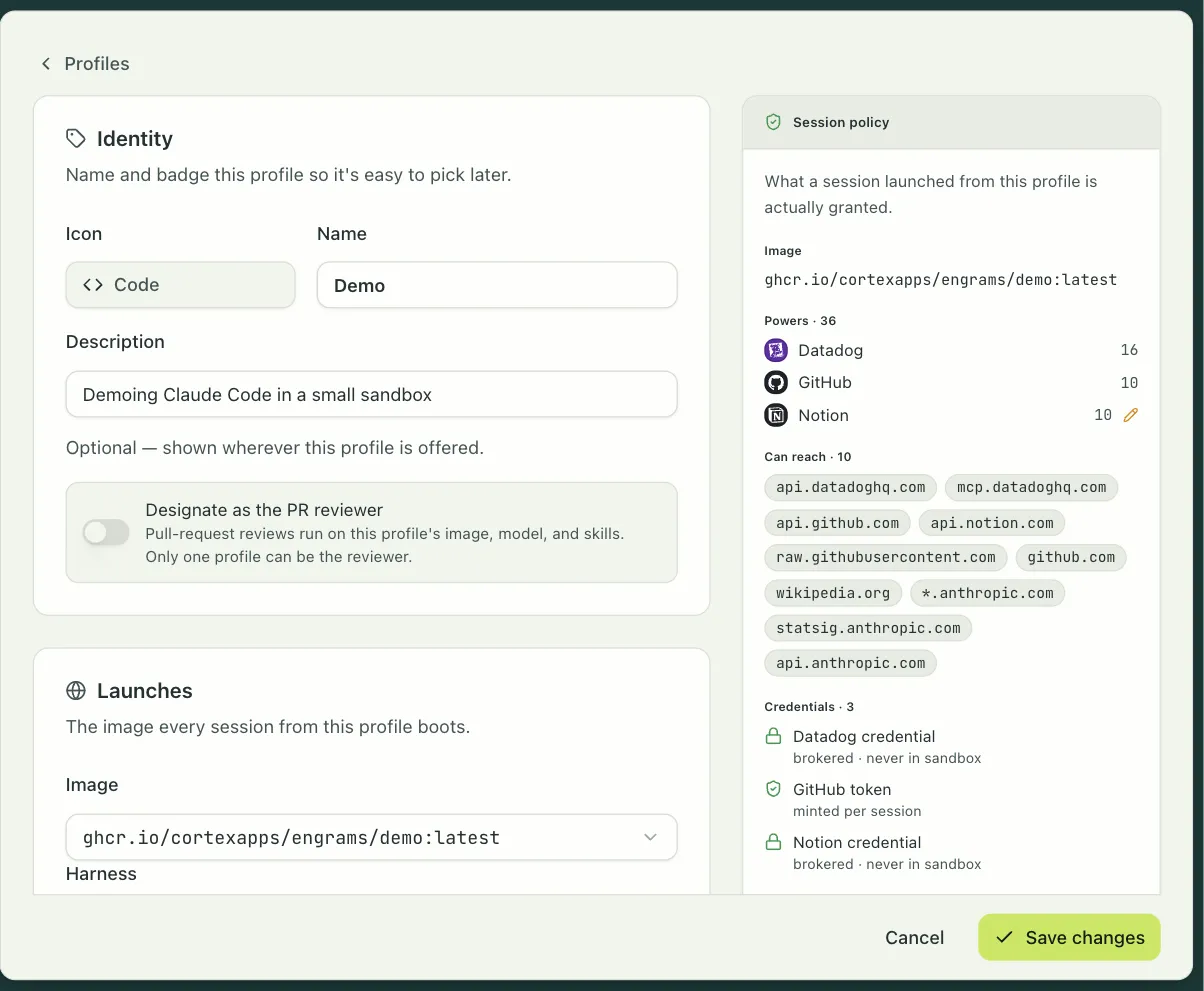
Task: Click the Session policy header
Action: pyautogui.click(x=951, y=122)
